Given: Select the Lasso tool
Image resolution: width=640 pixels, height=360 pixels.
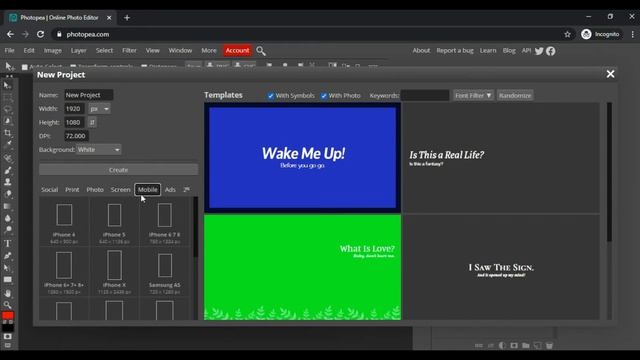Looking at the screenshot, I should tap(7, 109).
